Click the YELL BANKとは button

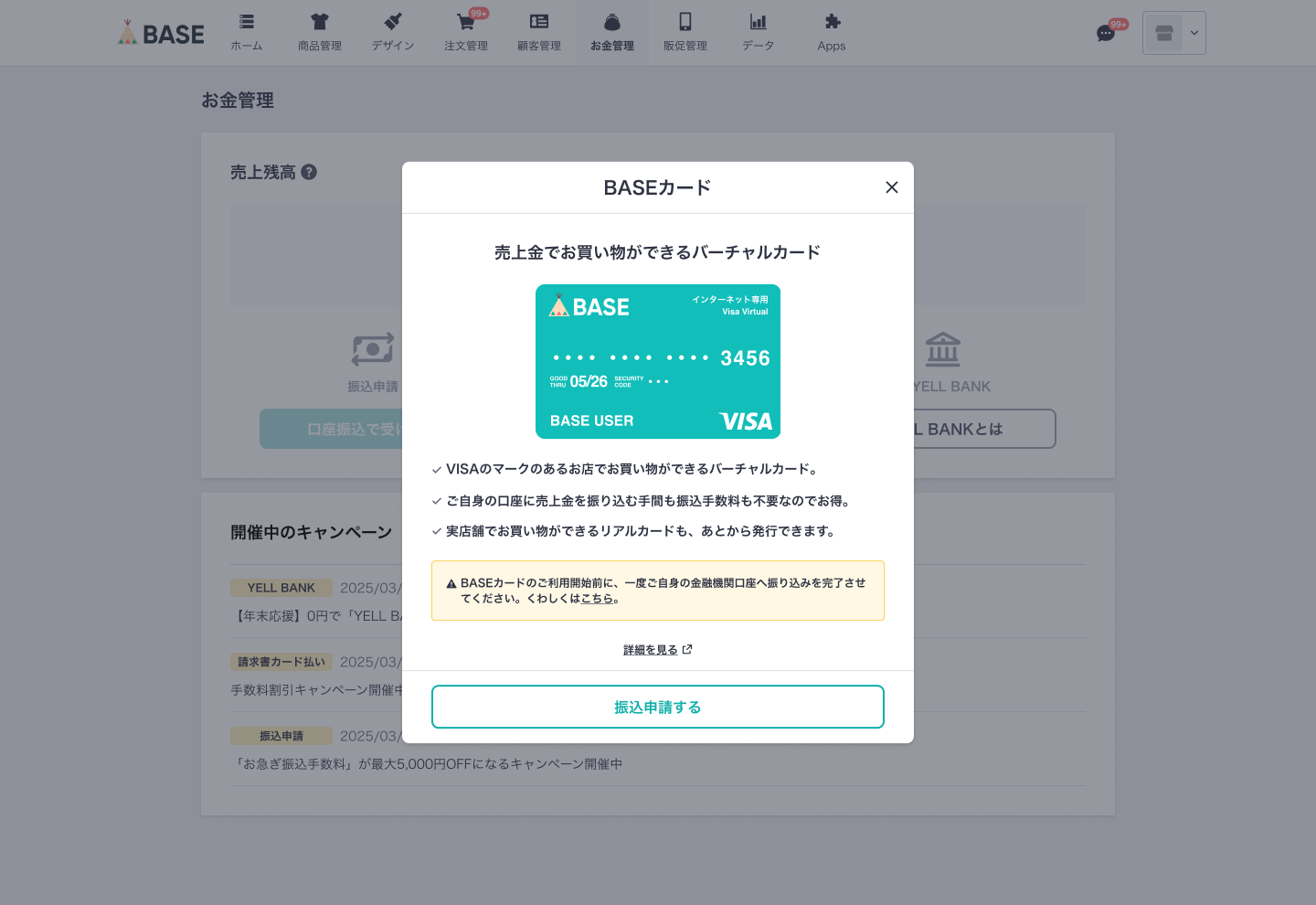click(985, 429)
